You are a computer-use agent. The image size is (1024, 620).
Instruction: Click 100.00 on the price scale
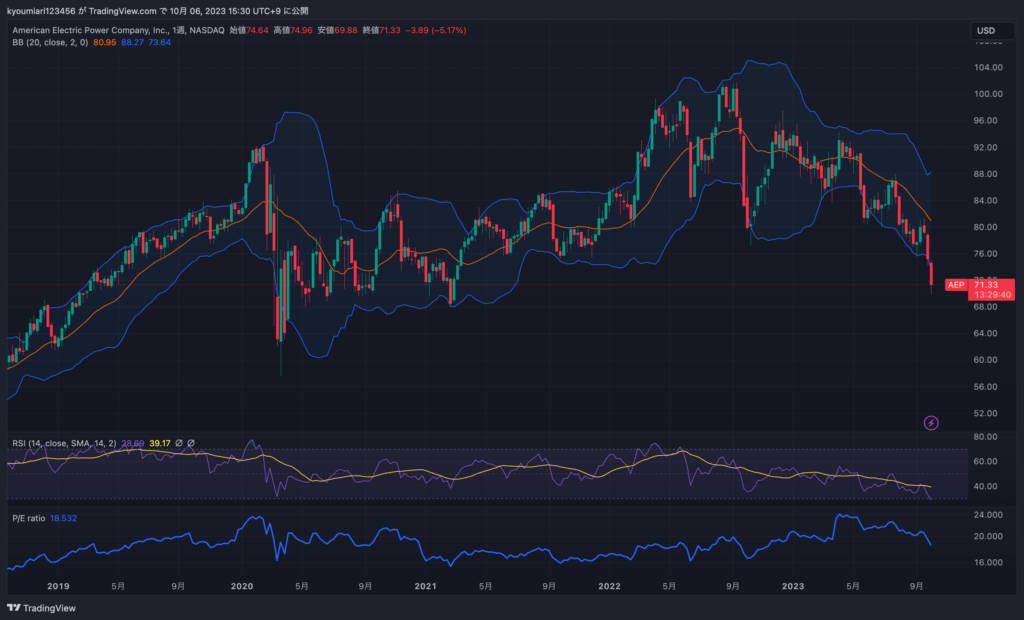(x=988, y=94)
